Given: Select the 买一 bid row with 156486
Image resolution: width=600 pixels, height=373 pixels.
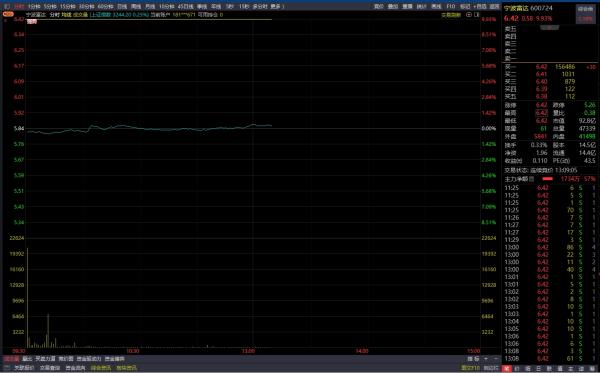Looking at the screenshot, I should 550,67.
